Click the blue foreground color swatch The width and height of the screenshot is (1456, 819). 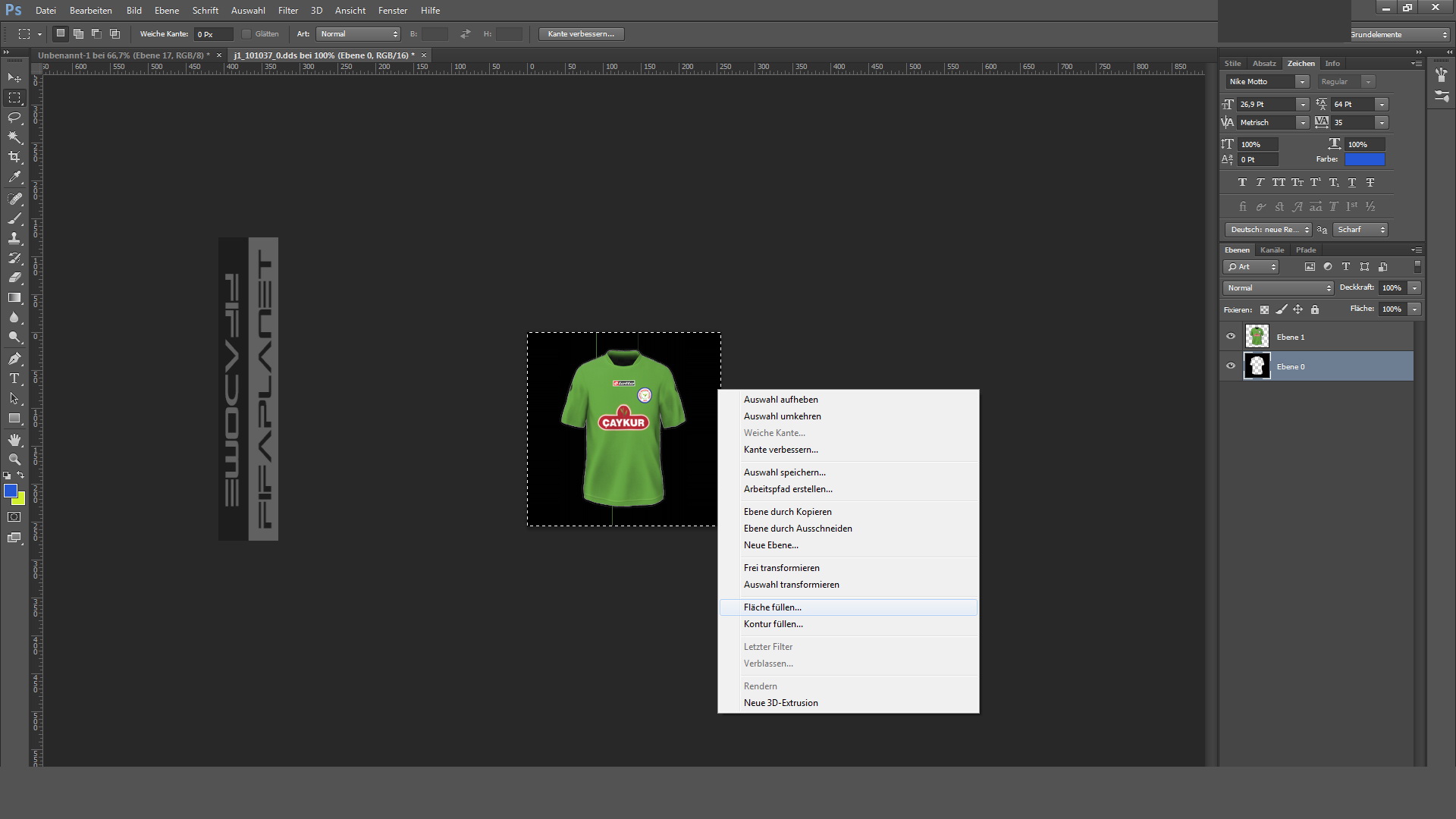click(11, 491)
